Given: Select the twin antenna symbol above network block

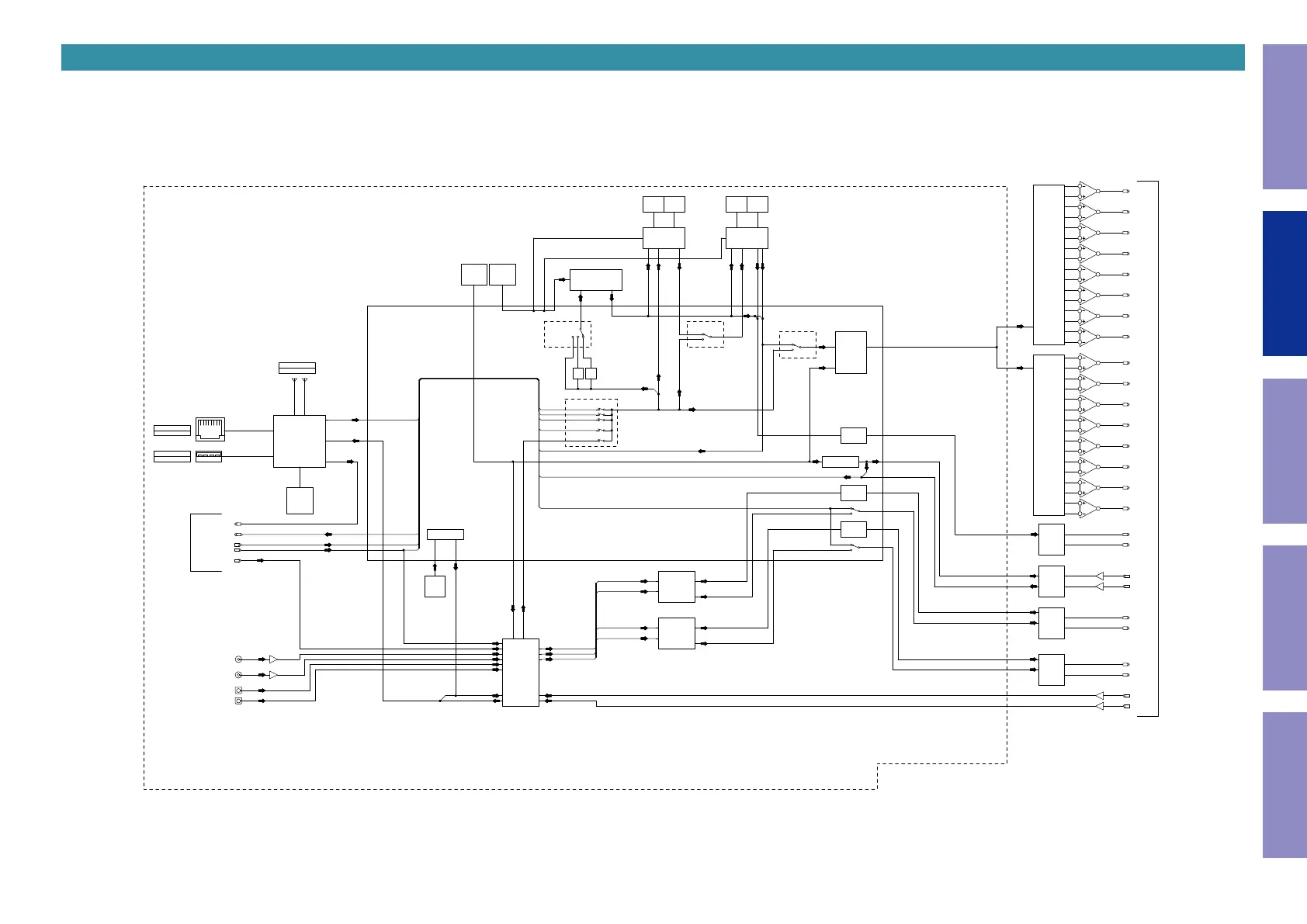Looking at the screenshot, I should point(299,380).
